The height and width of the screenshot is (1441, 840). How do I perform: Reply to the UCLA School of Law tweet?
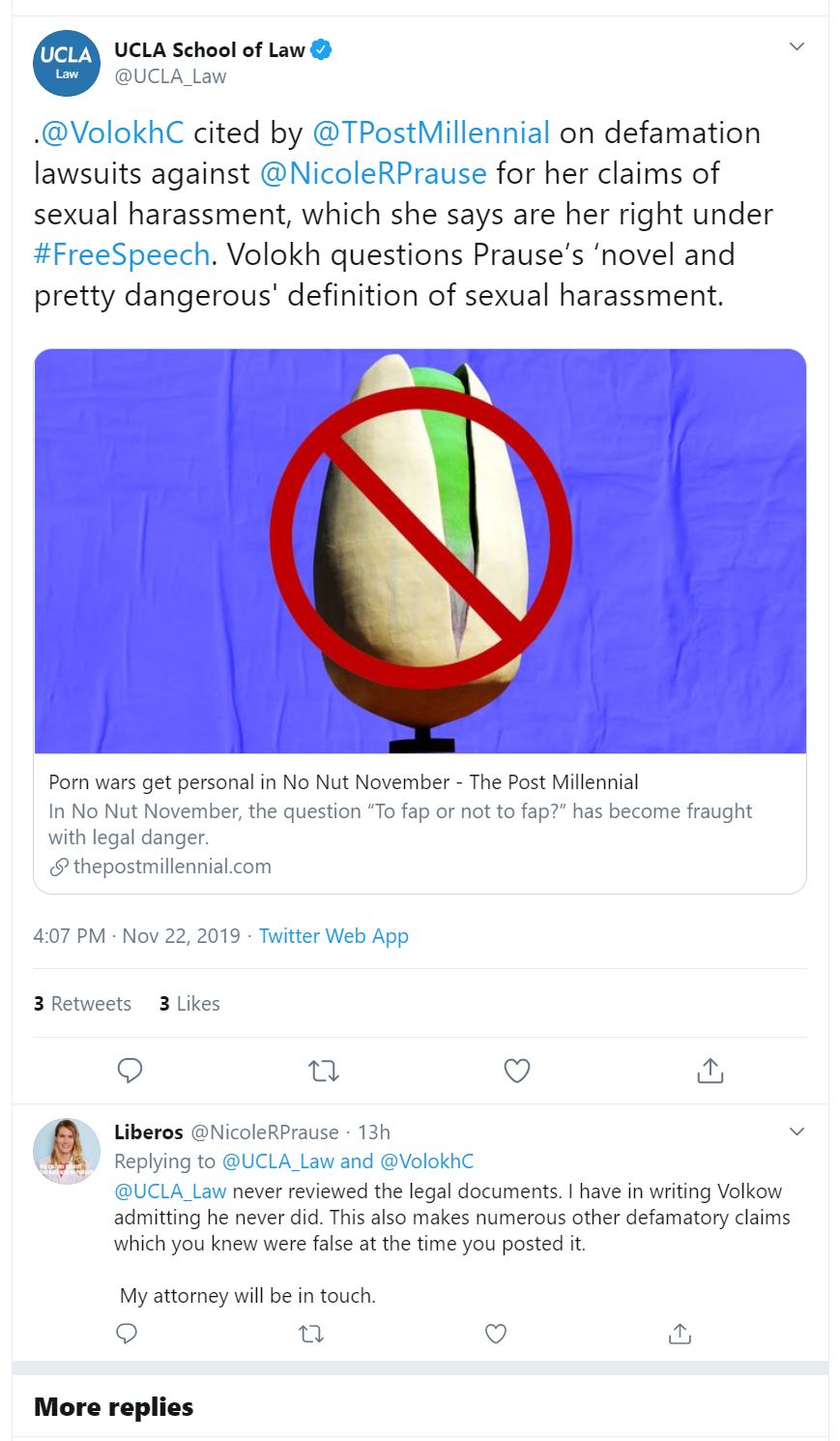click(130, 1071)
